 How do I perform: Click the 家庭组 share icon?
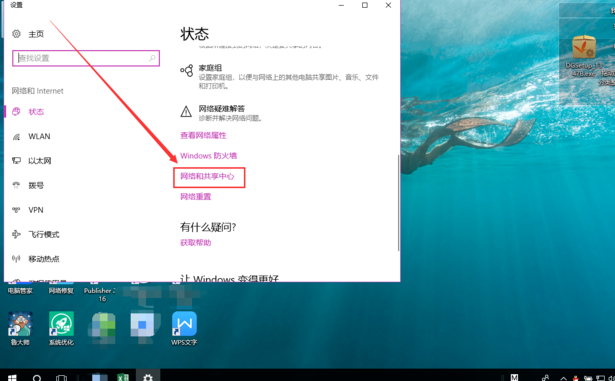(187, 70)
